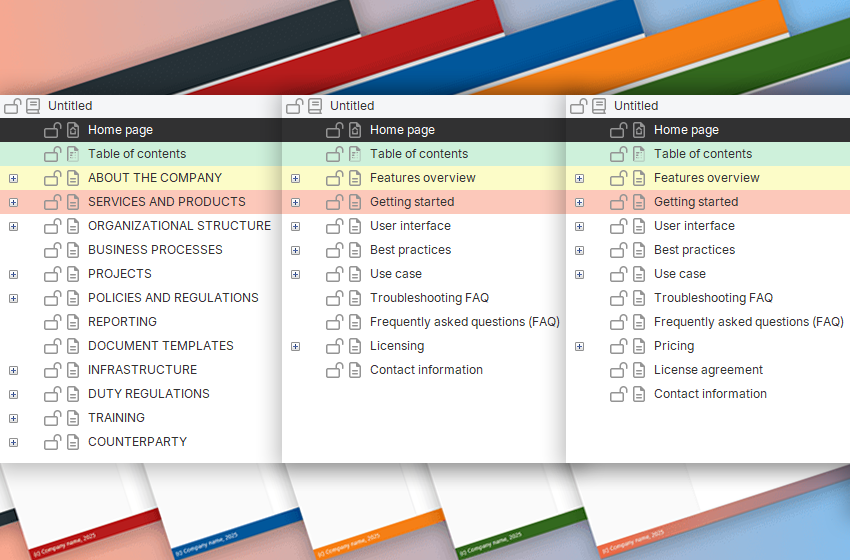Image resolution: width=850 pixels, height=560 pixels.
Task: Toggle the lock on License agreement
Action: [x=619, y=370]
